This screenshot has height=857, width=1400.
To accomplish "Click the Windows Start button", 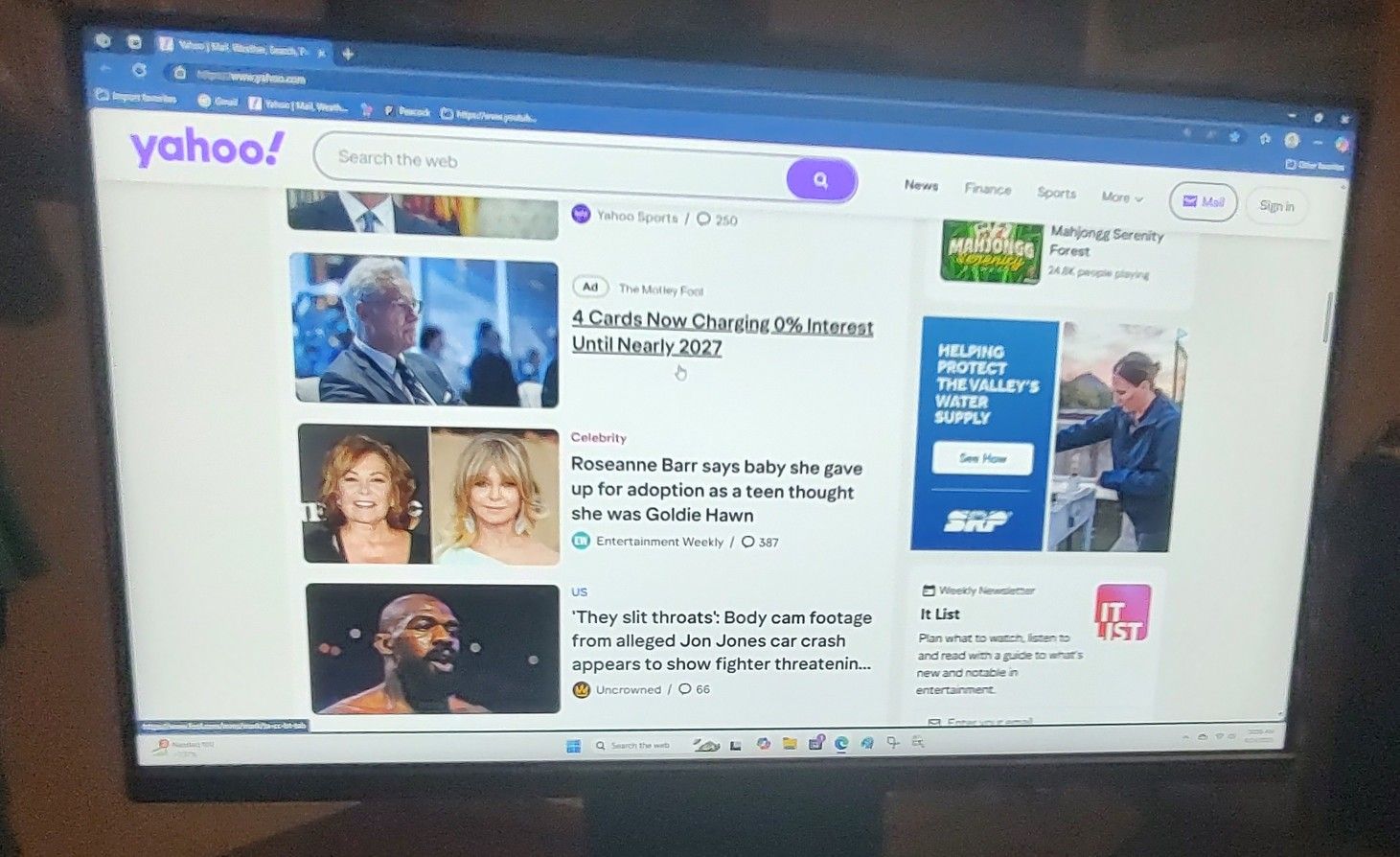I will [x=573, y=746].
